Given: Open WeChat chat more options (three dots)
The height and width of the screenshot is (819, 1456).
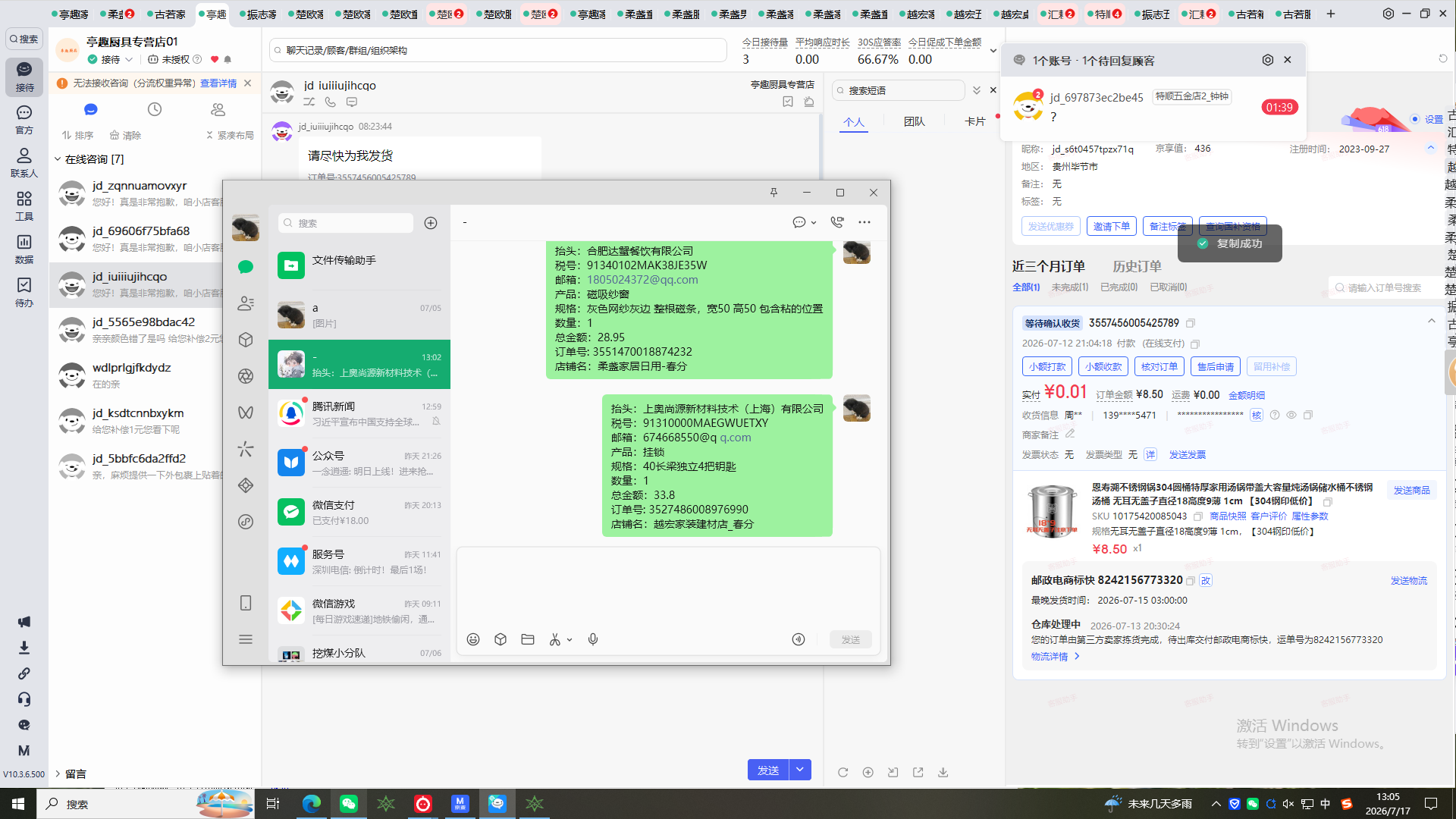Looking at the screenshot, I should click(x=864, y=222).
